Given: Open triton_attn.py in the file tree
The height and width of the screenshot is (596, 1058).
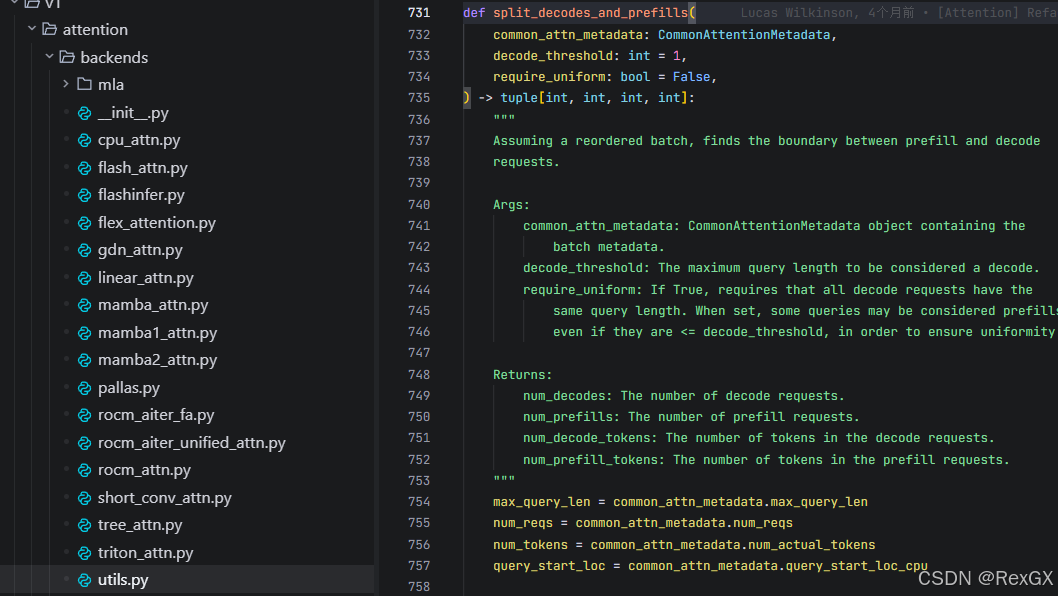Looking at the screenshot, I should (146, 553).
